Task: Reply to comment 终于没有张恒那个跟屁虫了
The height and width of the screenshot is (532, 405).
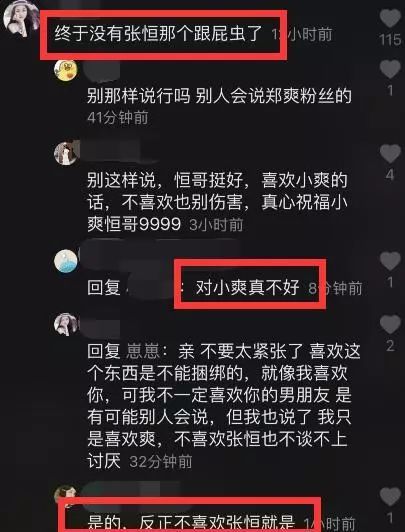Action: point(158,34)
